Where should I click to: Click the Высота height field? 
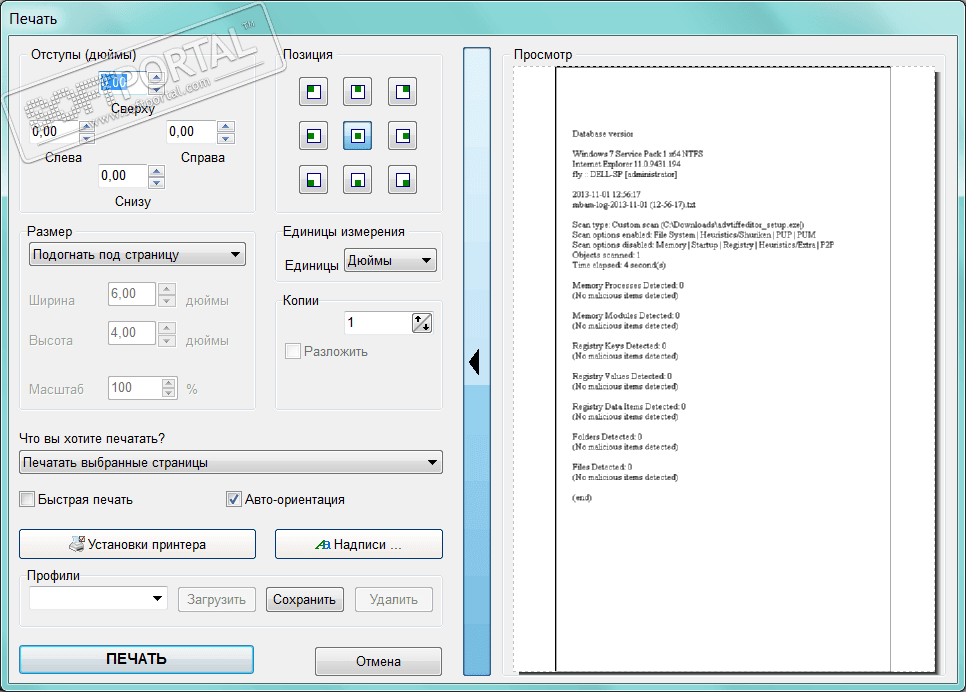pyautogui.click(x=132, y=333)
